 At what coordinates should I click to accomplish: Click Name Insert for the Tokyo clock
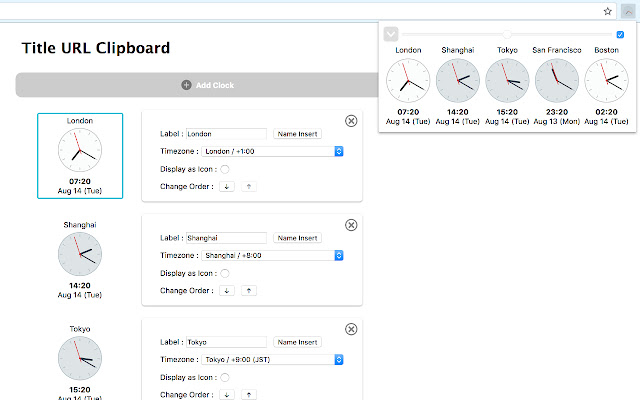click(297, 342)
